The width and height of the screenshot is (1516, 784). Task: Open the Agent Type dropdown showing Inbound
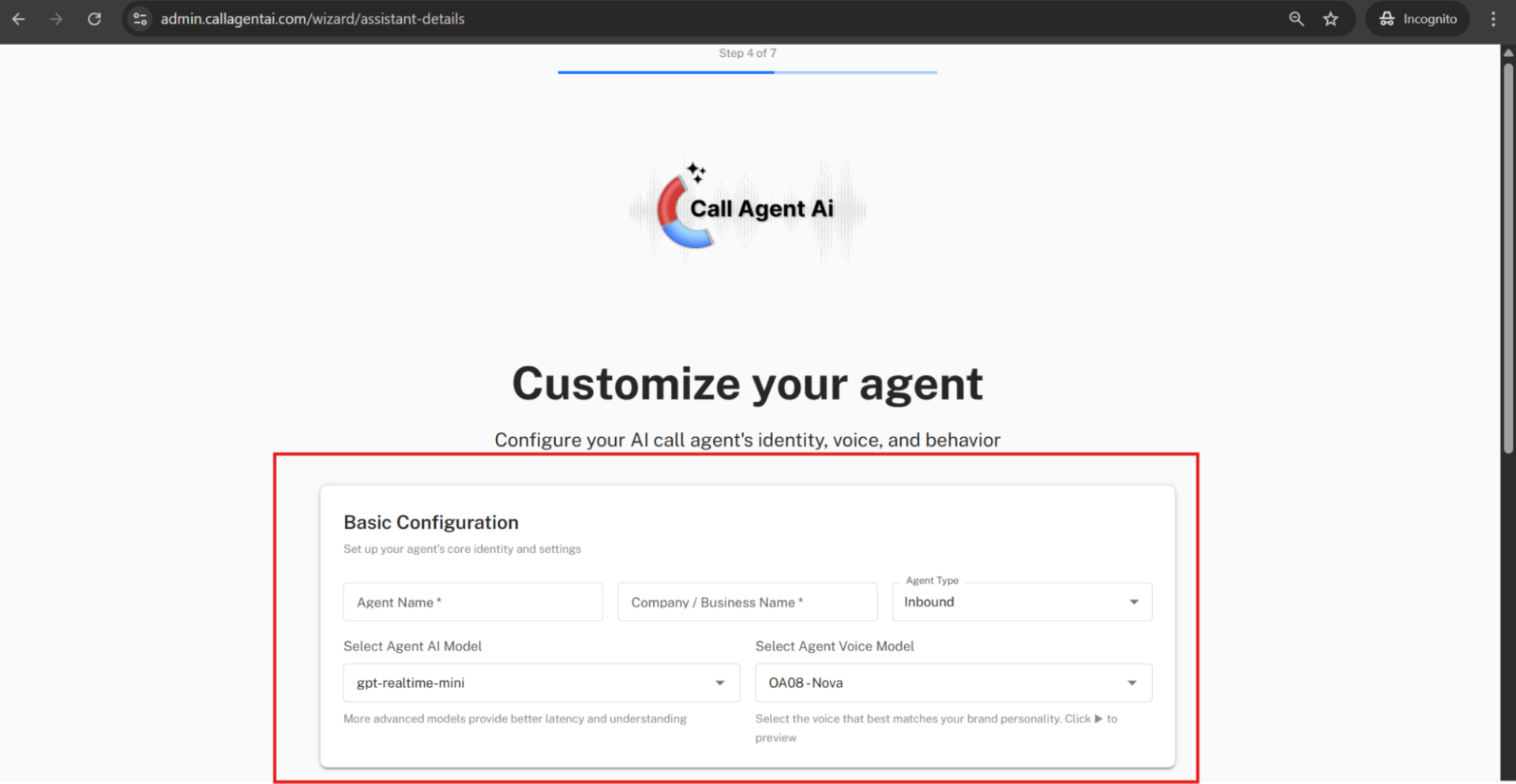[x=1022, y=602]
